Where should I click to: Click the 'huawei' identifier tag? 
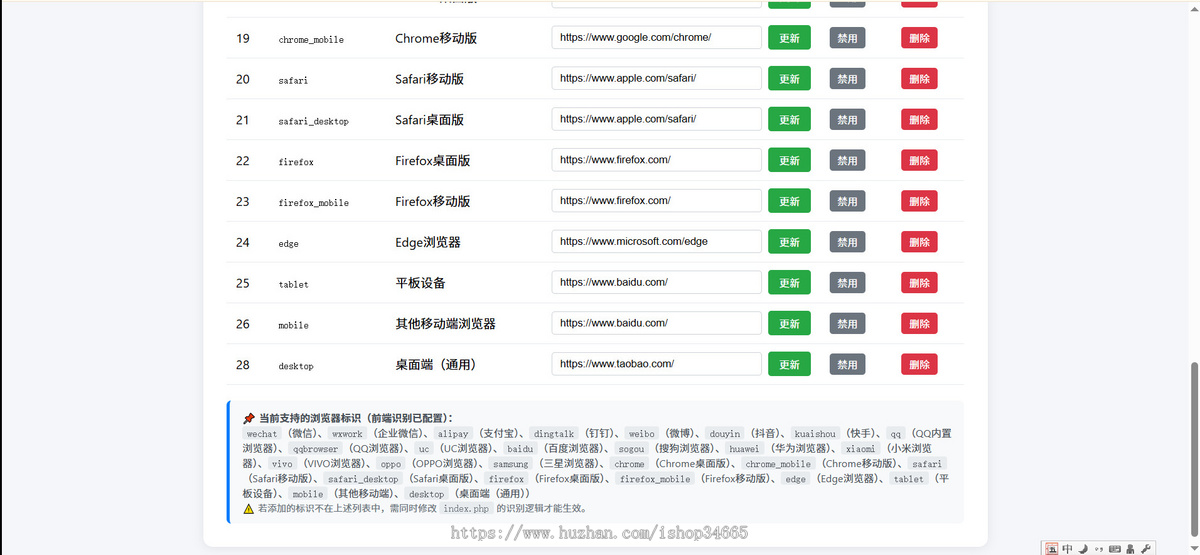[743, 449]
